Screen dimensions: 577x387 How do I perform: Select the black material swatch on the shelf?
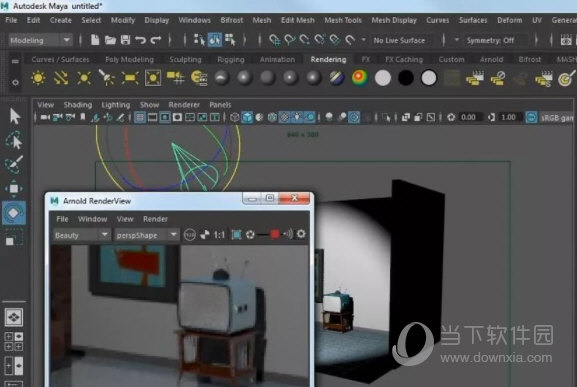pyautogui.click(x=406, y=78)
